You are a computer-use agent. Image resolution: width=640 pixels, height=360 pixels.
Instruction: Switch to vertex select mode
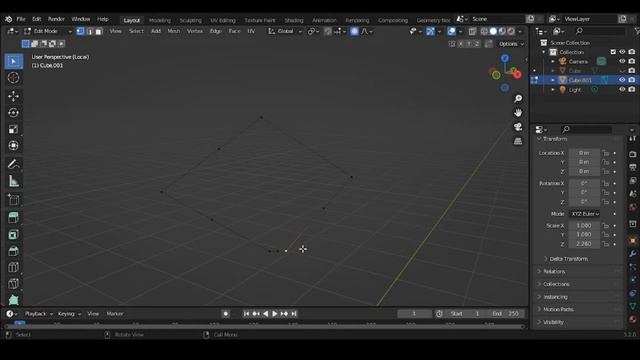80,31
